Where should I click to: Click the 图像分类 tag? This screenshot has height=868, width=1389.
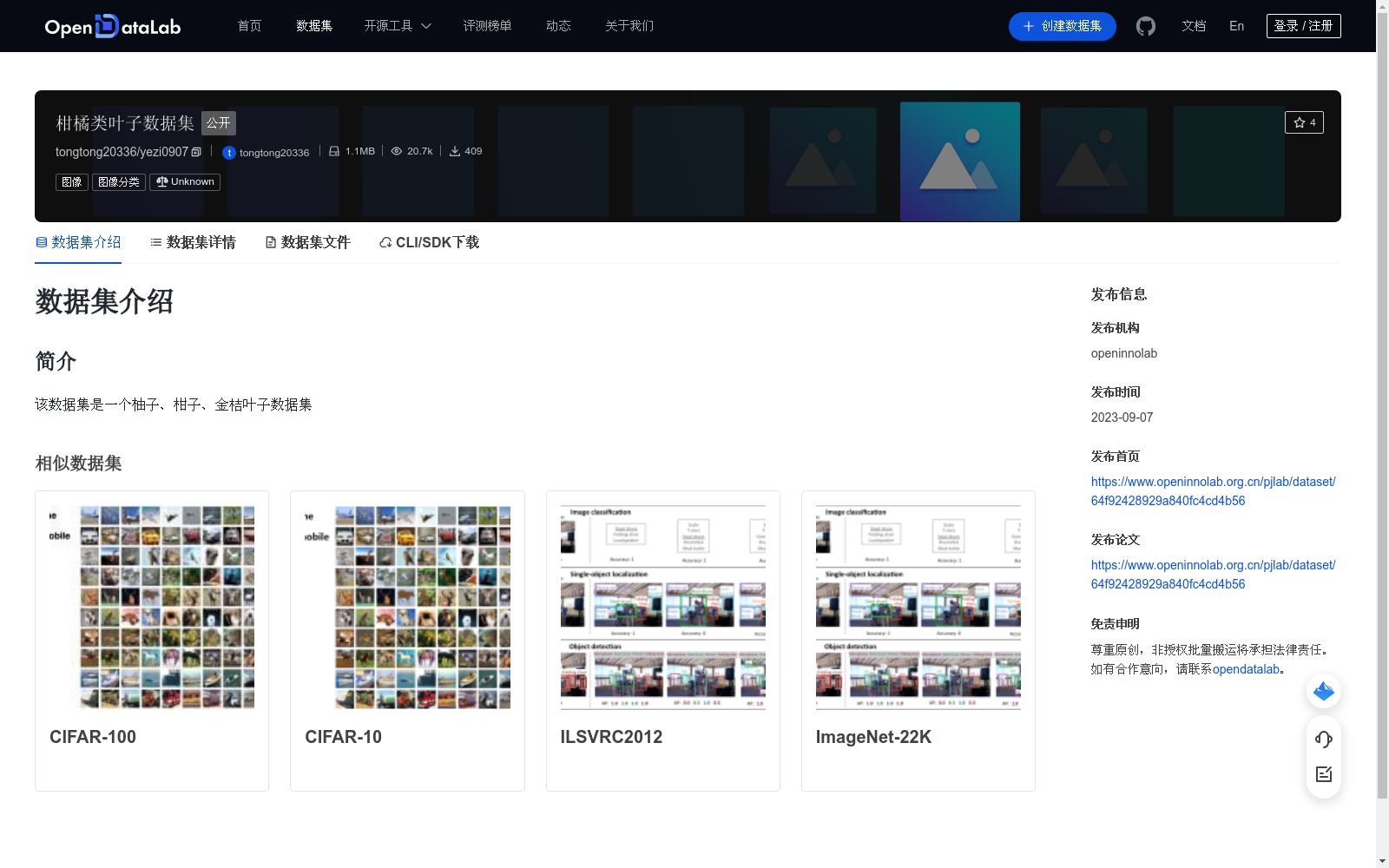pos(119,181)
